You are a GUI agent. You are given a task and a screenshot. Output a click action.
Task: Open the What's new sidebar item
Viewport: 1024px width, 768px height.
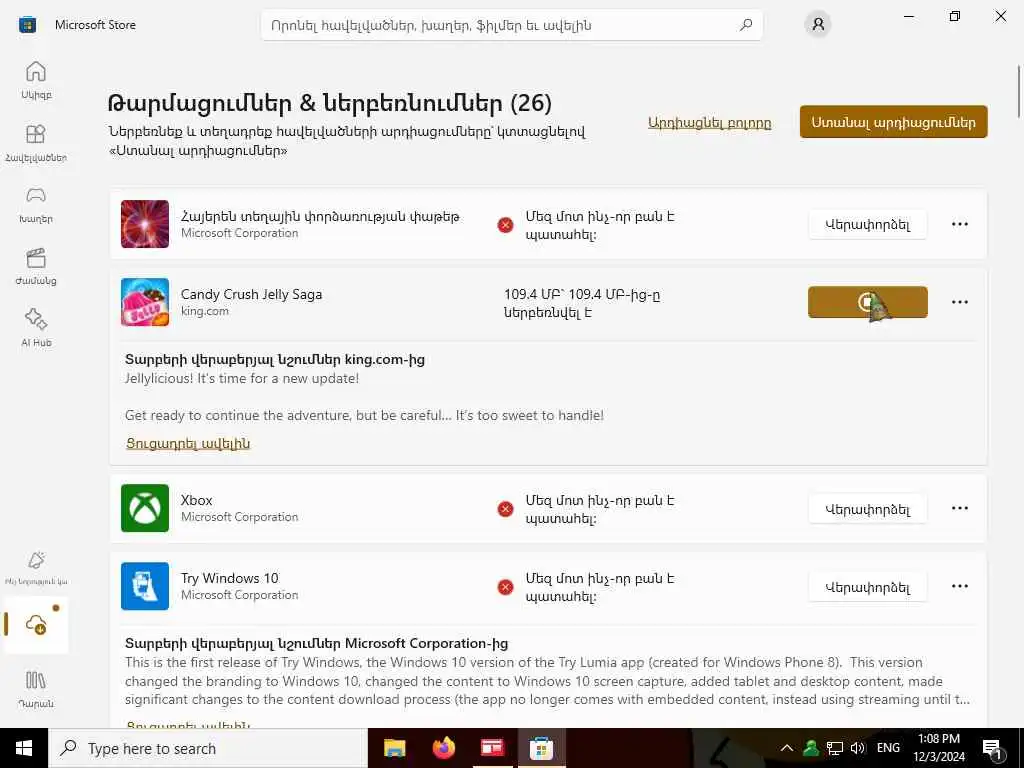click(36, 567)
